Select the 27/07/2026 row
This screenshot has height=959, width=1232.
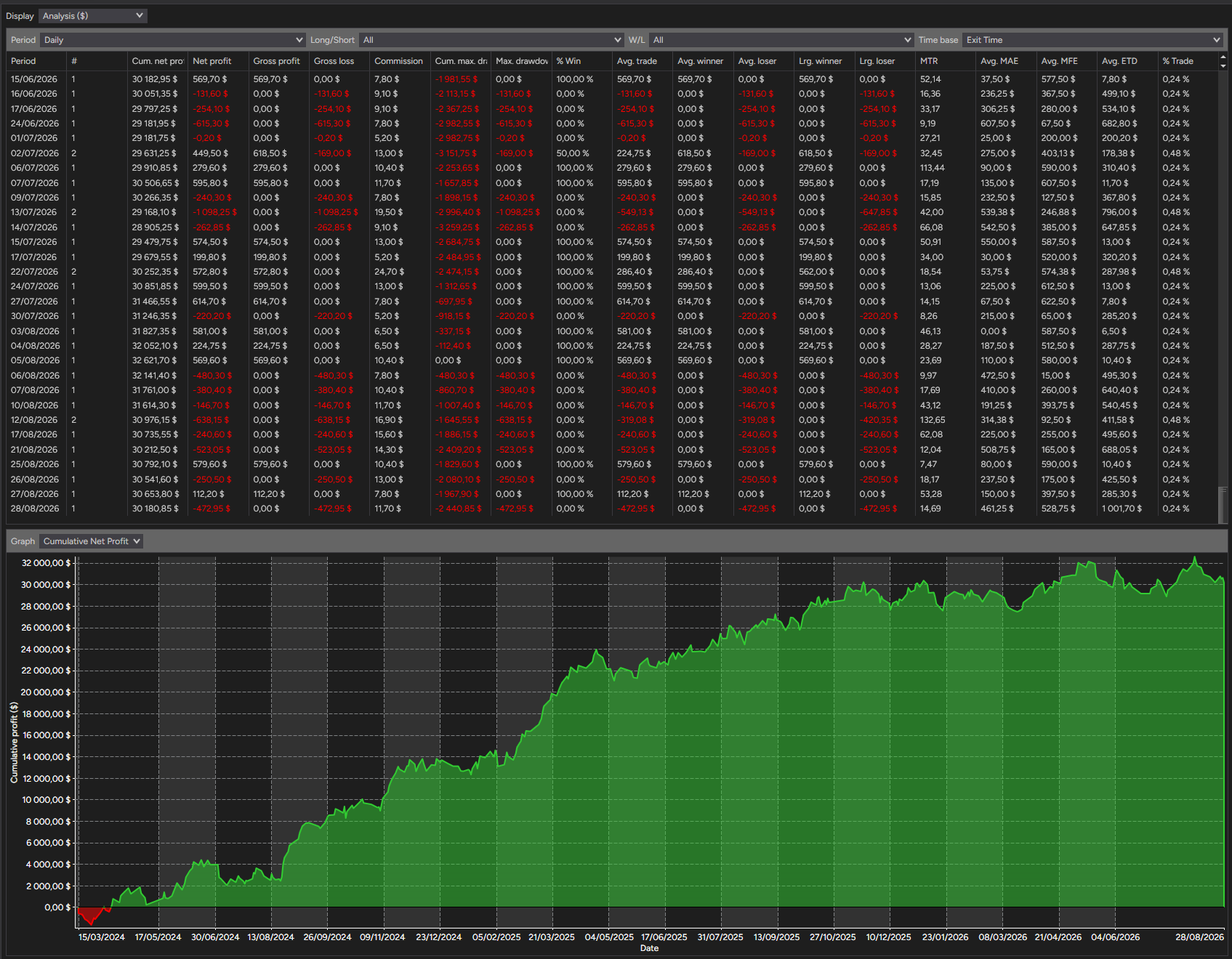(612, 302)
